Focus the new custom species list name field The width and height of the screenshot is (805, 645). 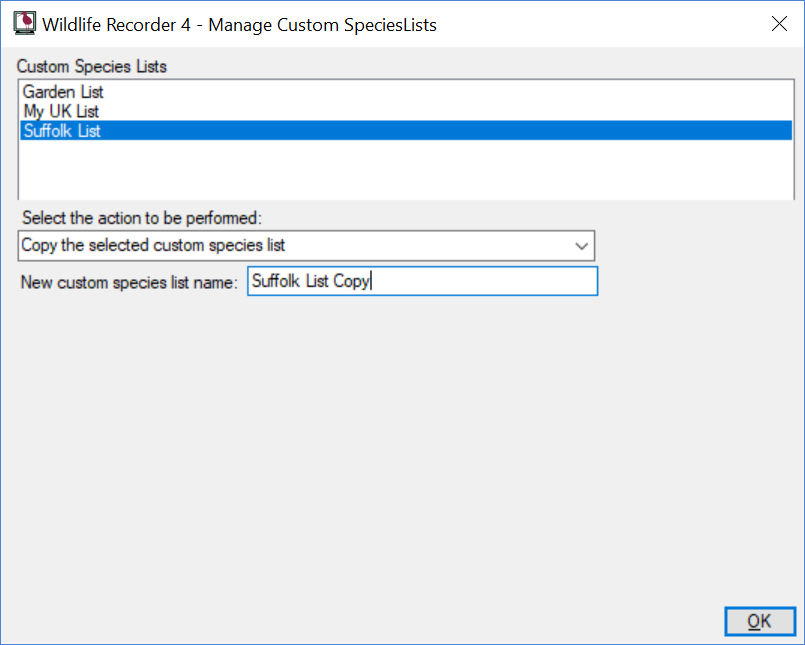[423, 281]
